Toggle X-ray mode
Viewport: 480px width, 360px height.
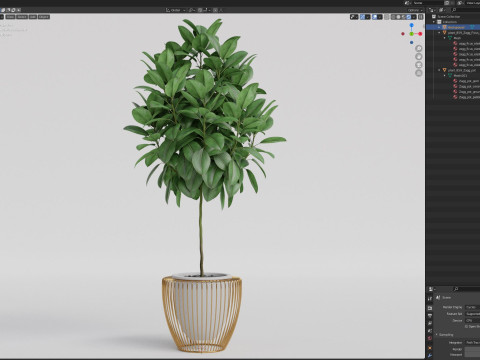pos(387,17)
